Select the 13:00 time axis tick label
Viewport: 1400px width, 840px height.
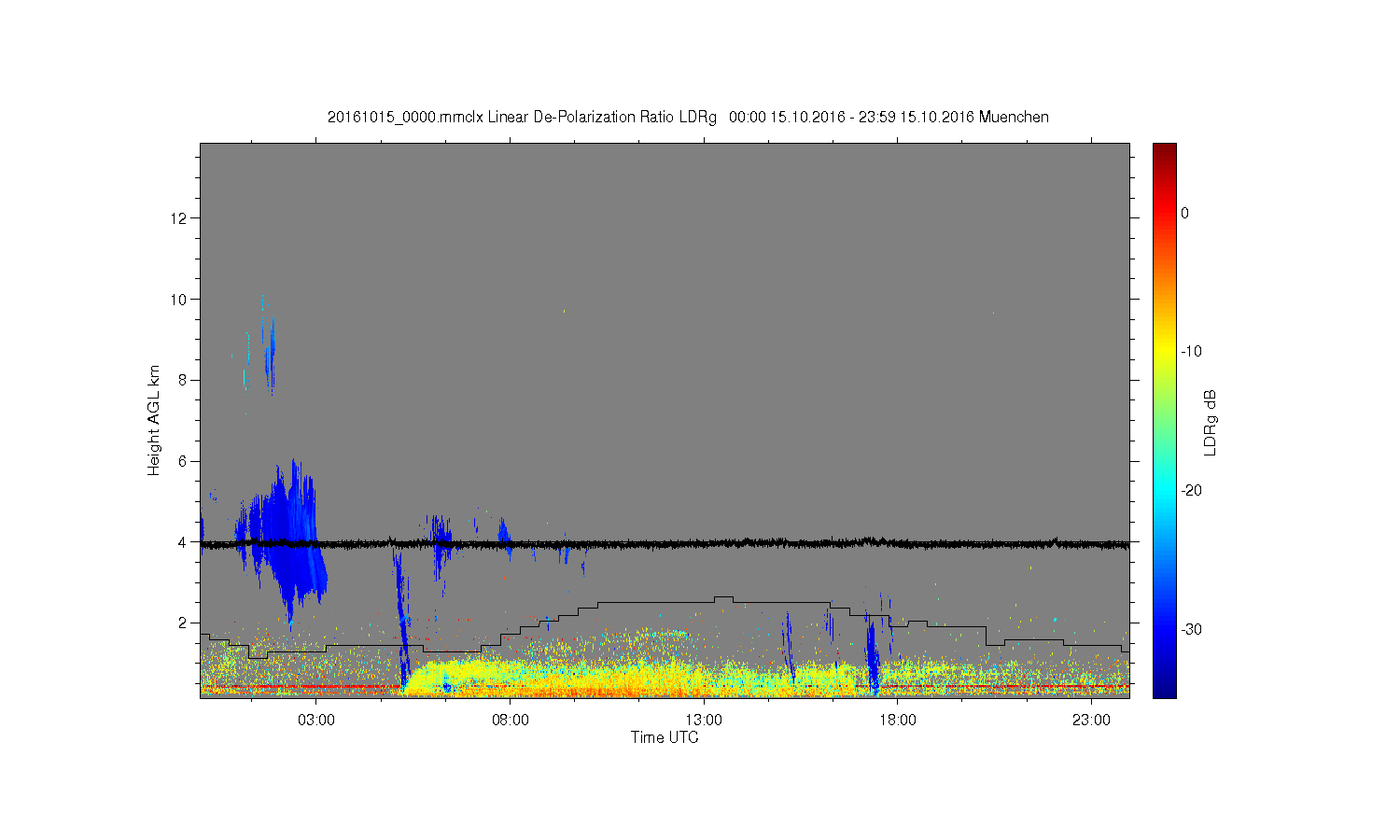click(x=704, y=720)
